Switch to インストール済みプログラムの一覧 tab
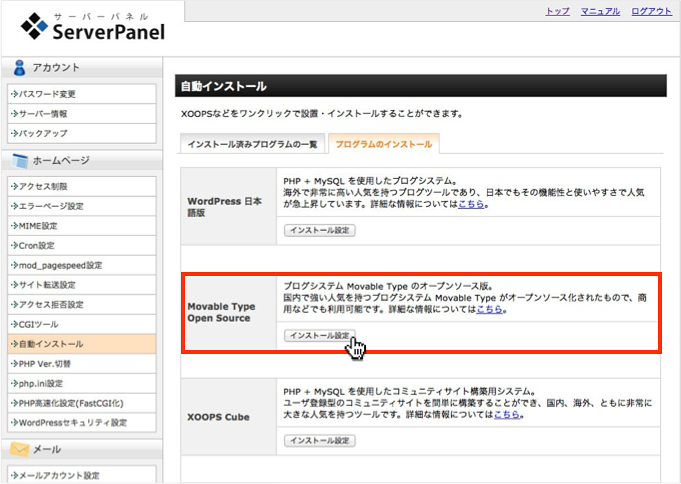The image size is (681, 484). point(252,144)
